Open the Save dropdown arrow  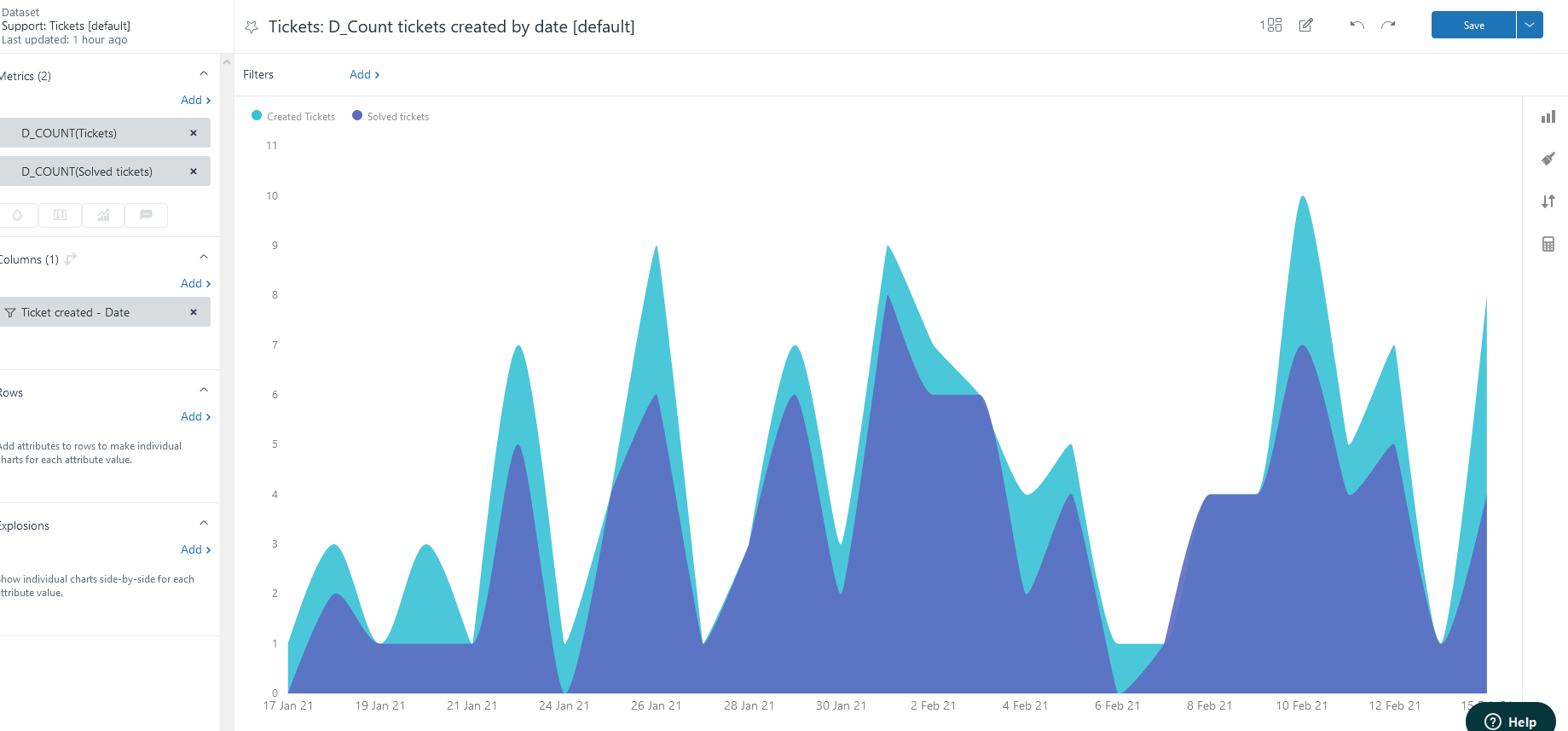pos(1530,26)
